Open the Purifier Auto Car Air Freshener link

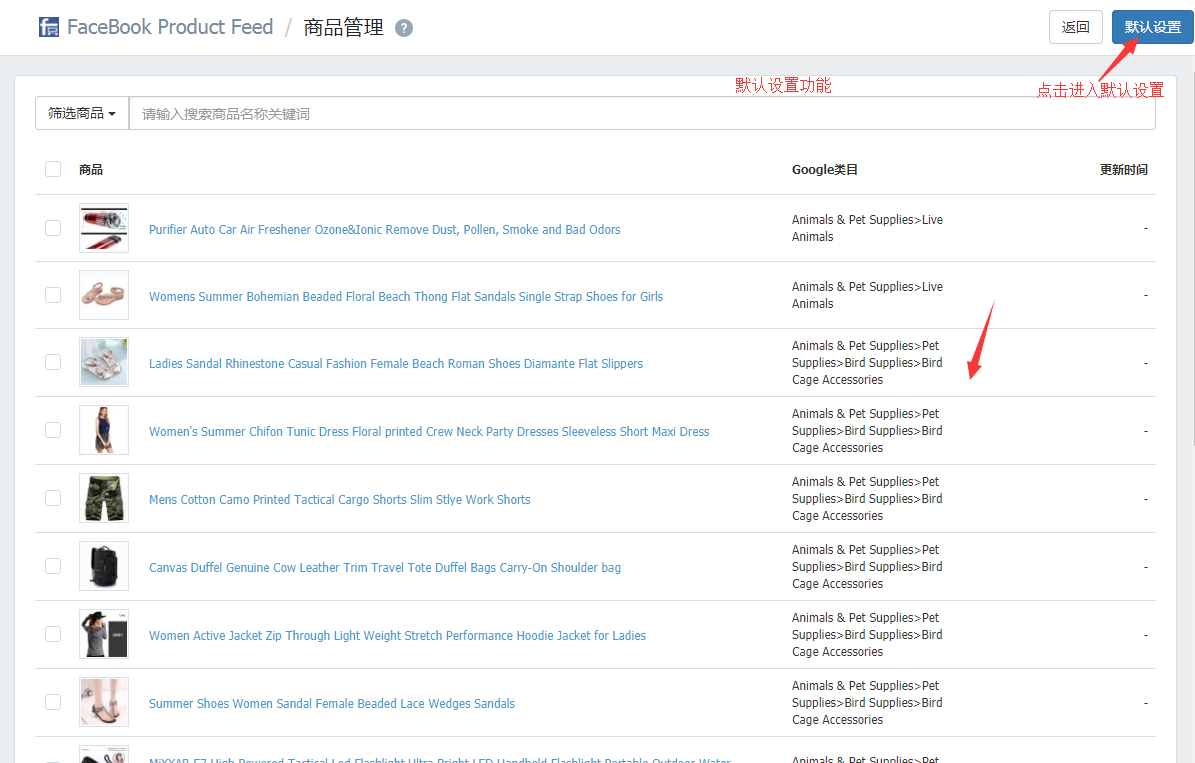[x=384, y=229]
